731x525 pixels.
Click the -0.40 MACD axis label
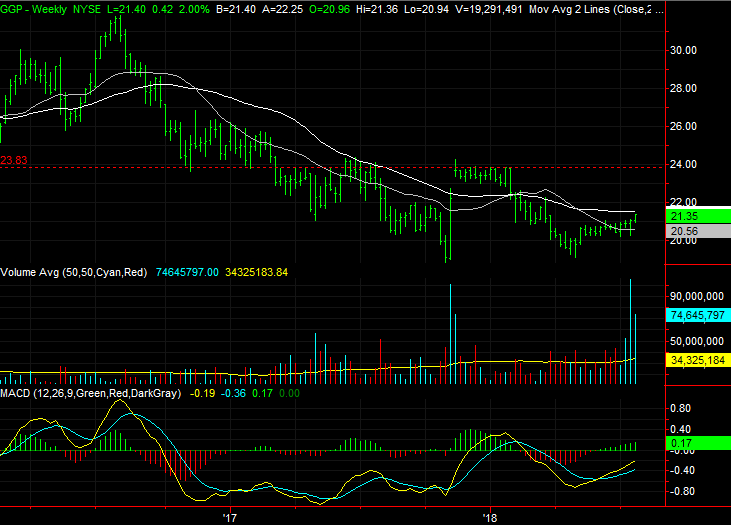682,470
